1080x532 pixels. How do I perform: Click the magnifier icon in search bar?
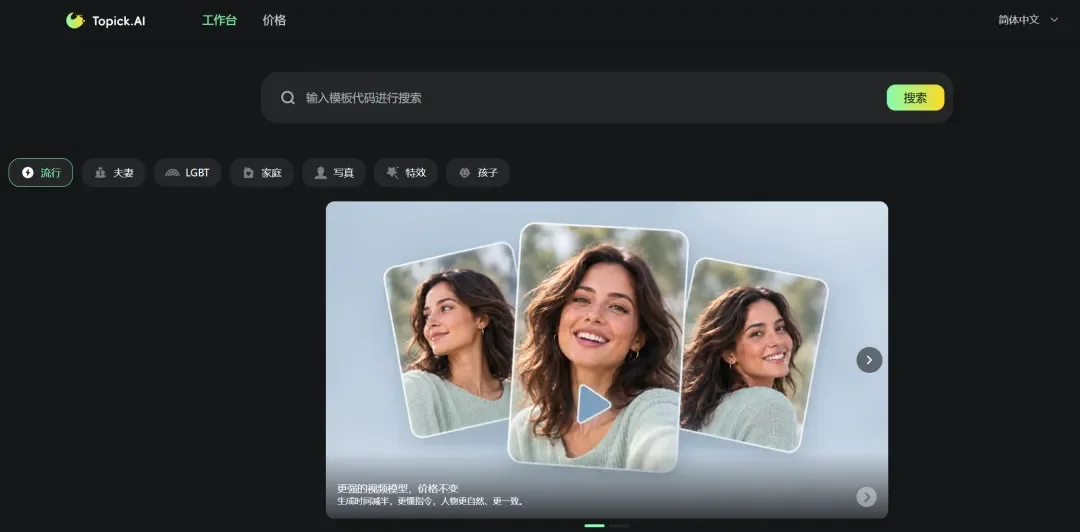click(x=288, y=98)
